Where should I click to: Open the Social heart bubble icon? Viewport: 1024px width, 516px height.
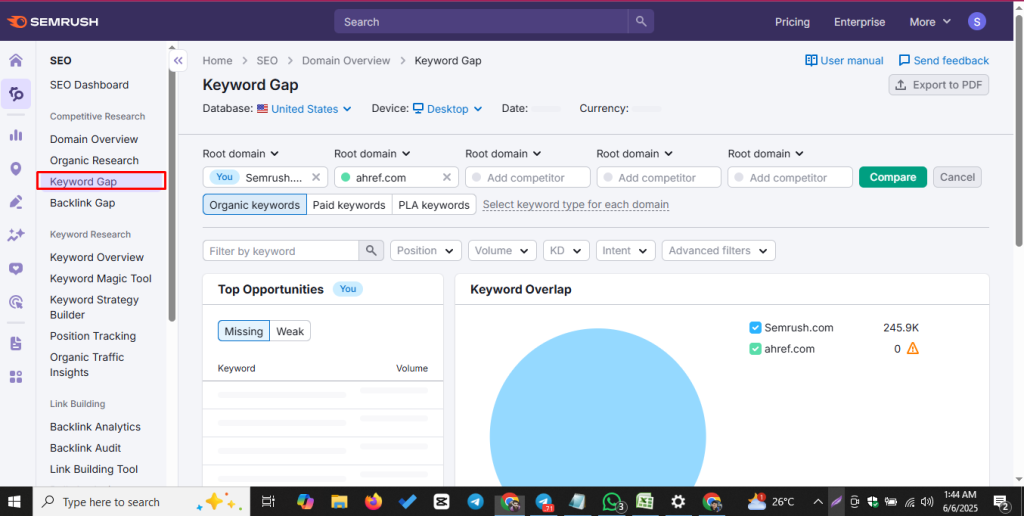16,268
